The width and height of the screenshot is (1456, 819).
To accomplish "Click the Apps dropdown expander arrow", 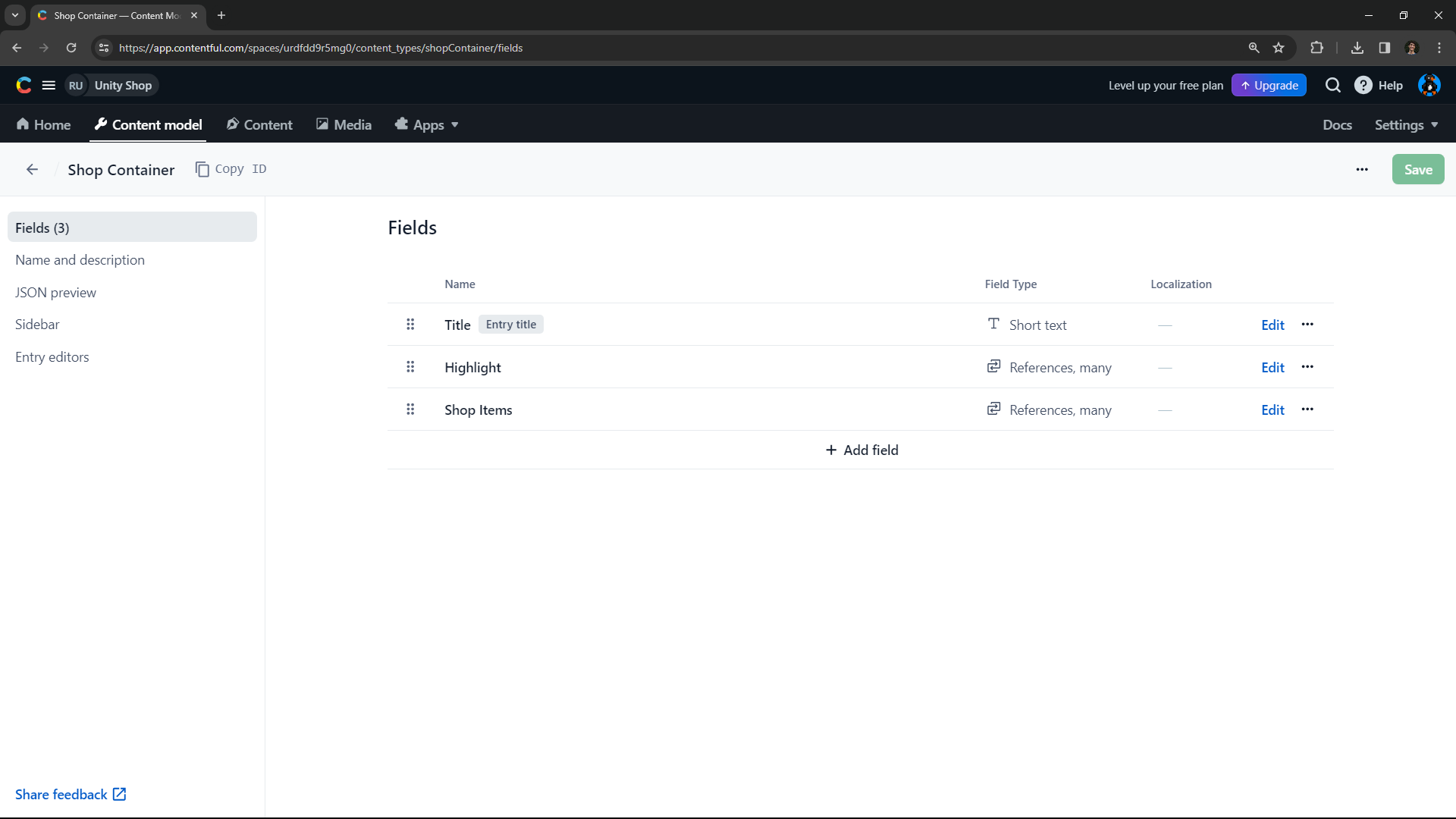I will pyautogui.click(x=455, y=125).
